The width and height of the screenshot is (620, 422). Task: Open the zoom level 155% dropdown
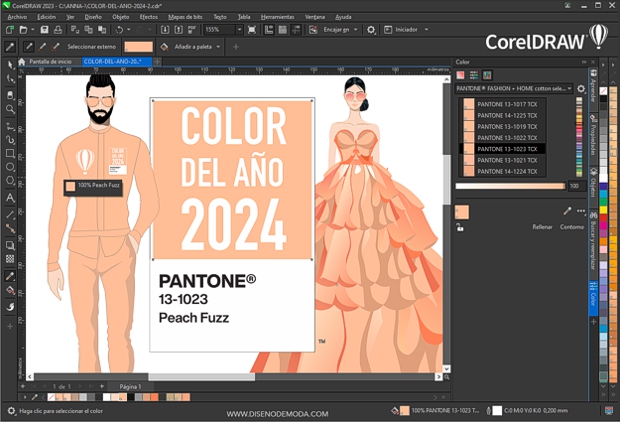(239, 30)
